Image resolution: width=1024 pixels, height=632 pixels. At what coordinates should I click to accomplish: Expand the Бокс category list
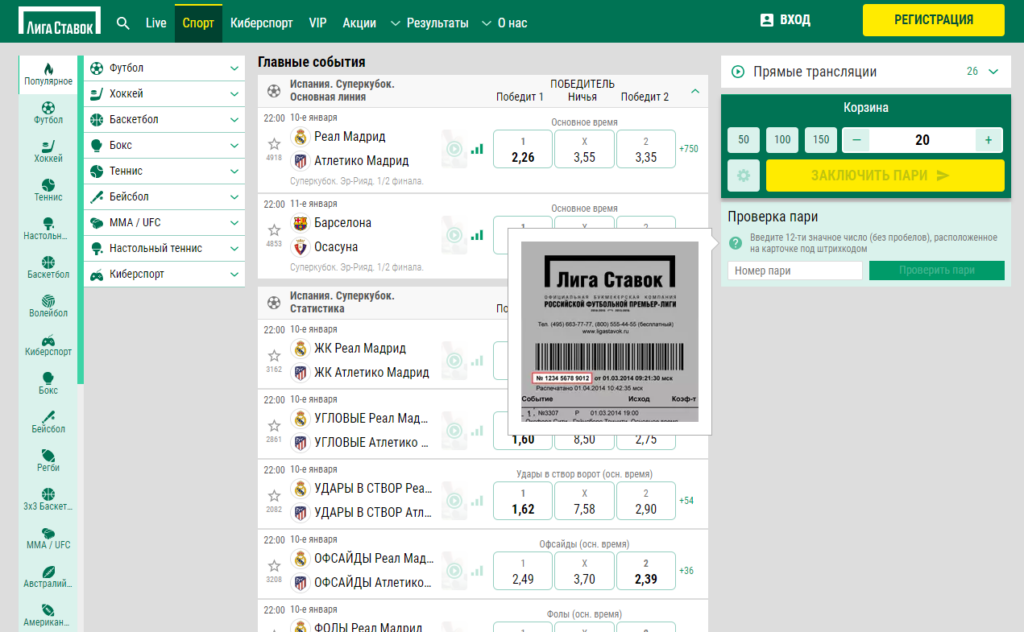(234, 146)
